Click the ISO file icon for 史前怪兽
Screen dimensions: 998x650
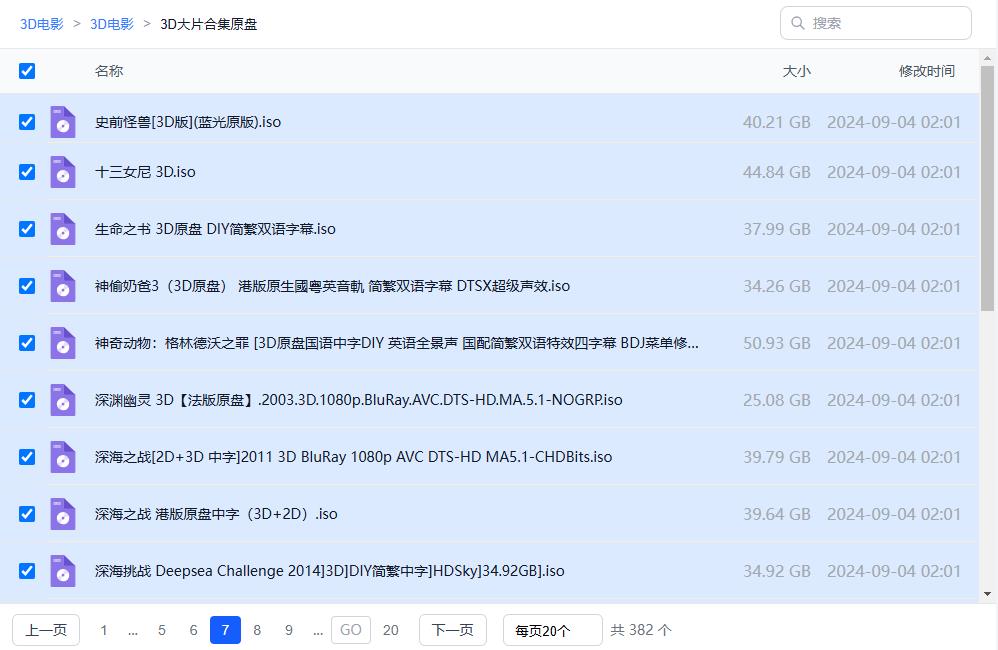point(63,122)
